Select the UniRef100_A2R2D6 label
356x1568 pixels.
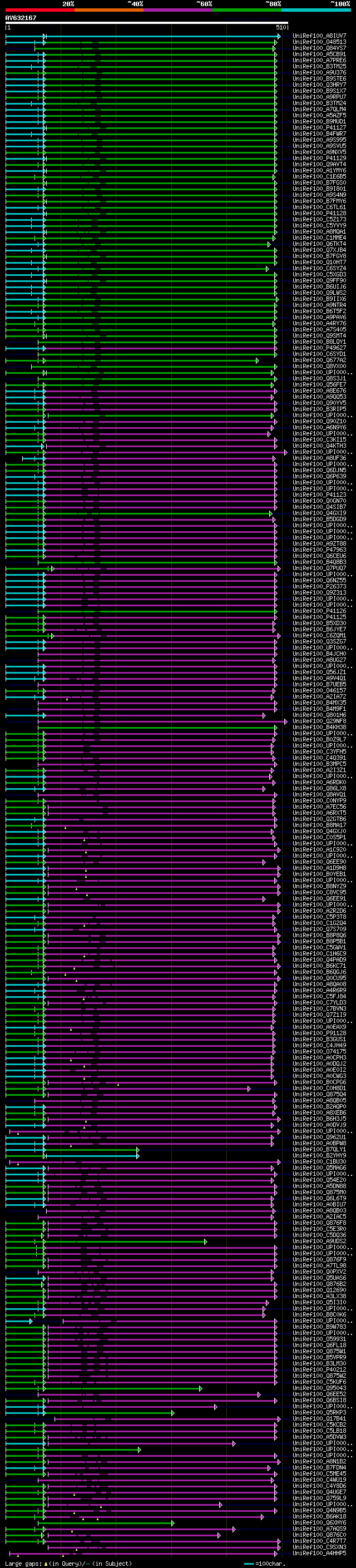point(319,911)
